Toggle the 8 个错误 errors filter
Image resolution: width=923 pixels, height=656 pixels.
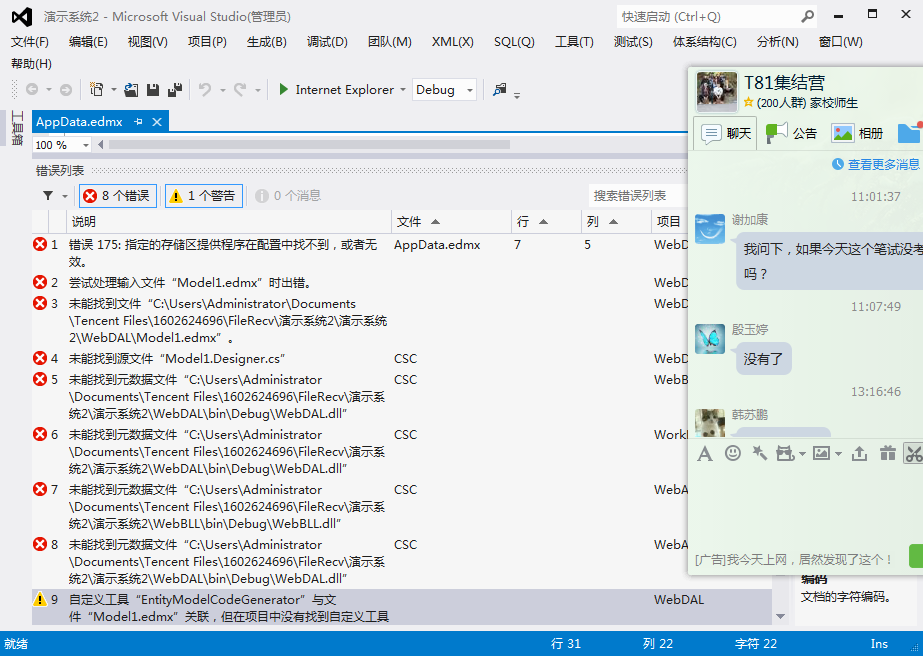click(x=117, y=196)
